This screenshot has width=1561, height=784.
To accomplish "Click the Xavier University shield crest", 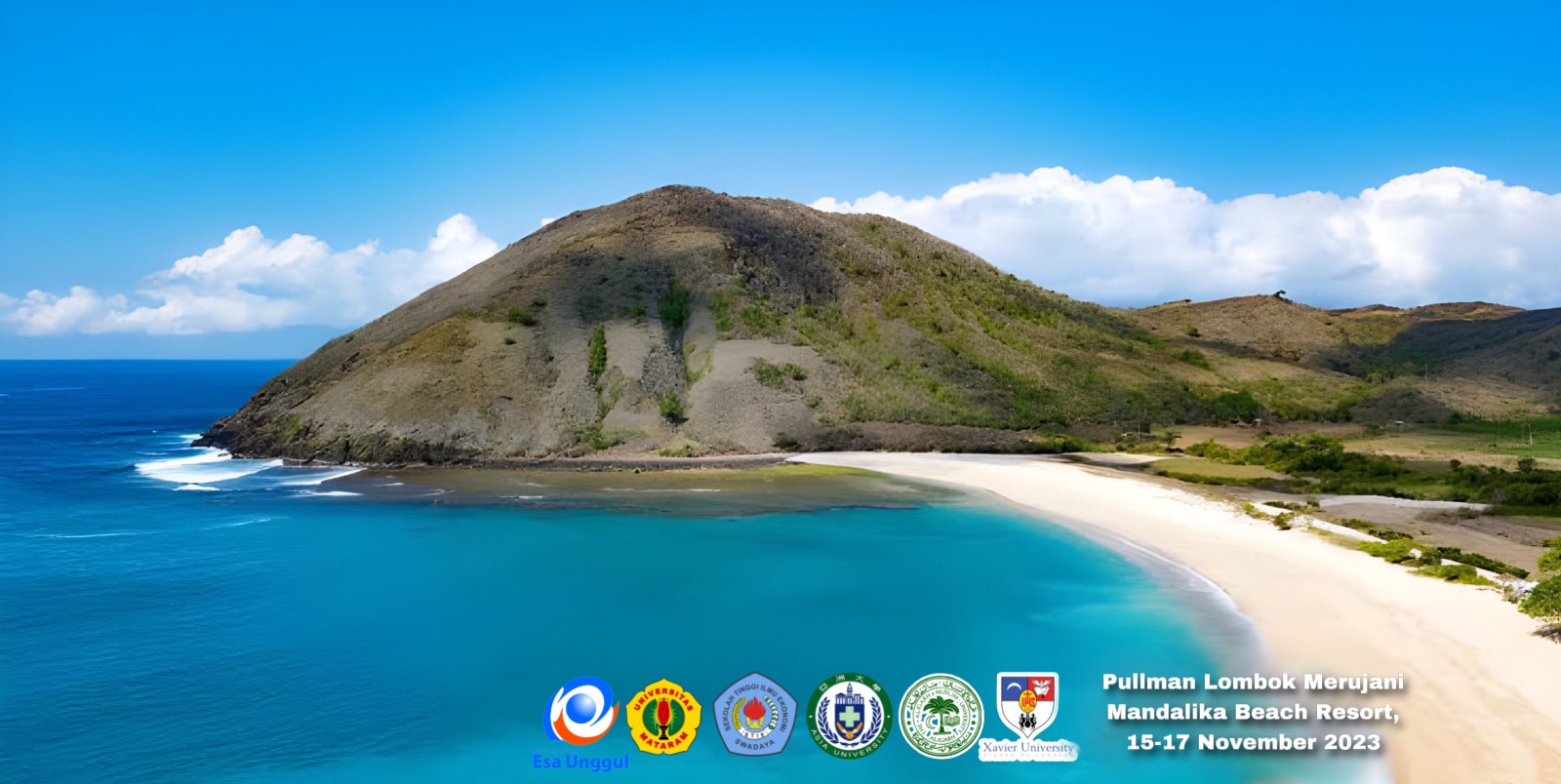I will (1026, 705).
